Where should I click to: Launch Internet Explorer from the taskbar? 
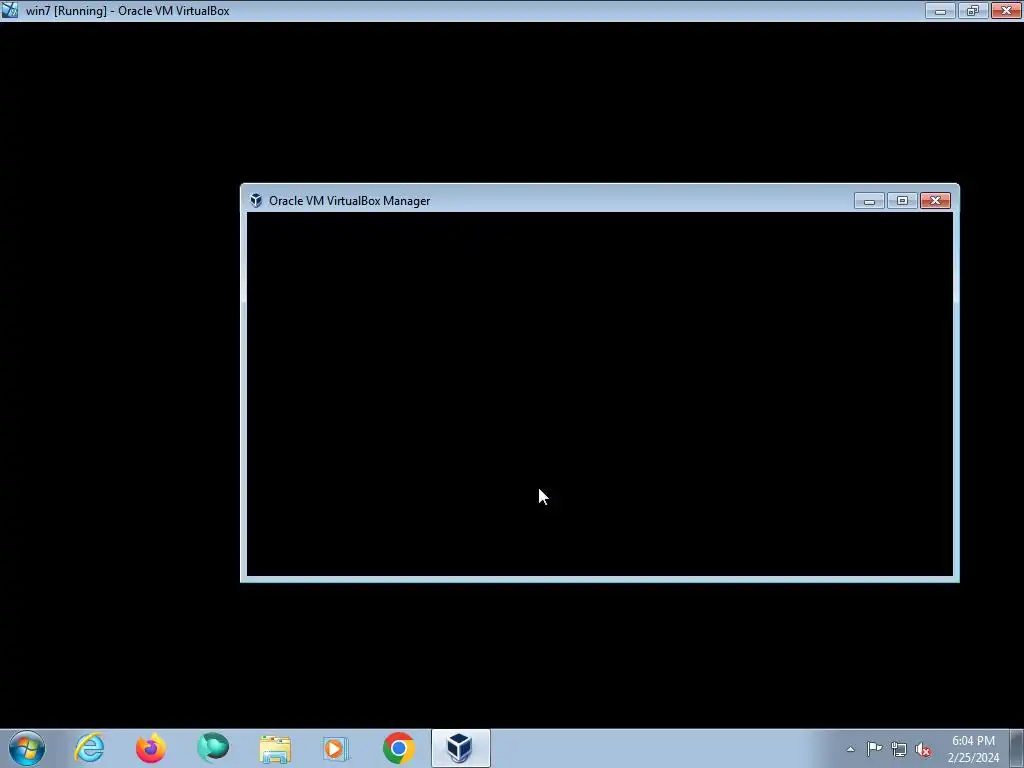(x=89, y=748)
